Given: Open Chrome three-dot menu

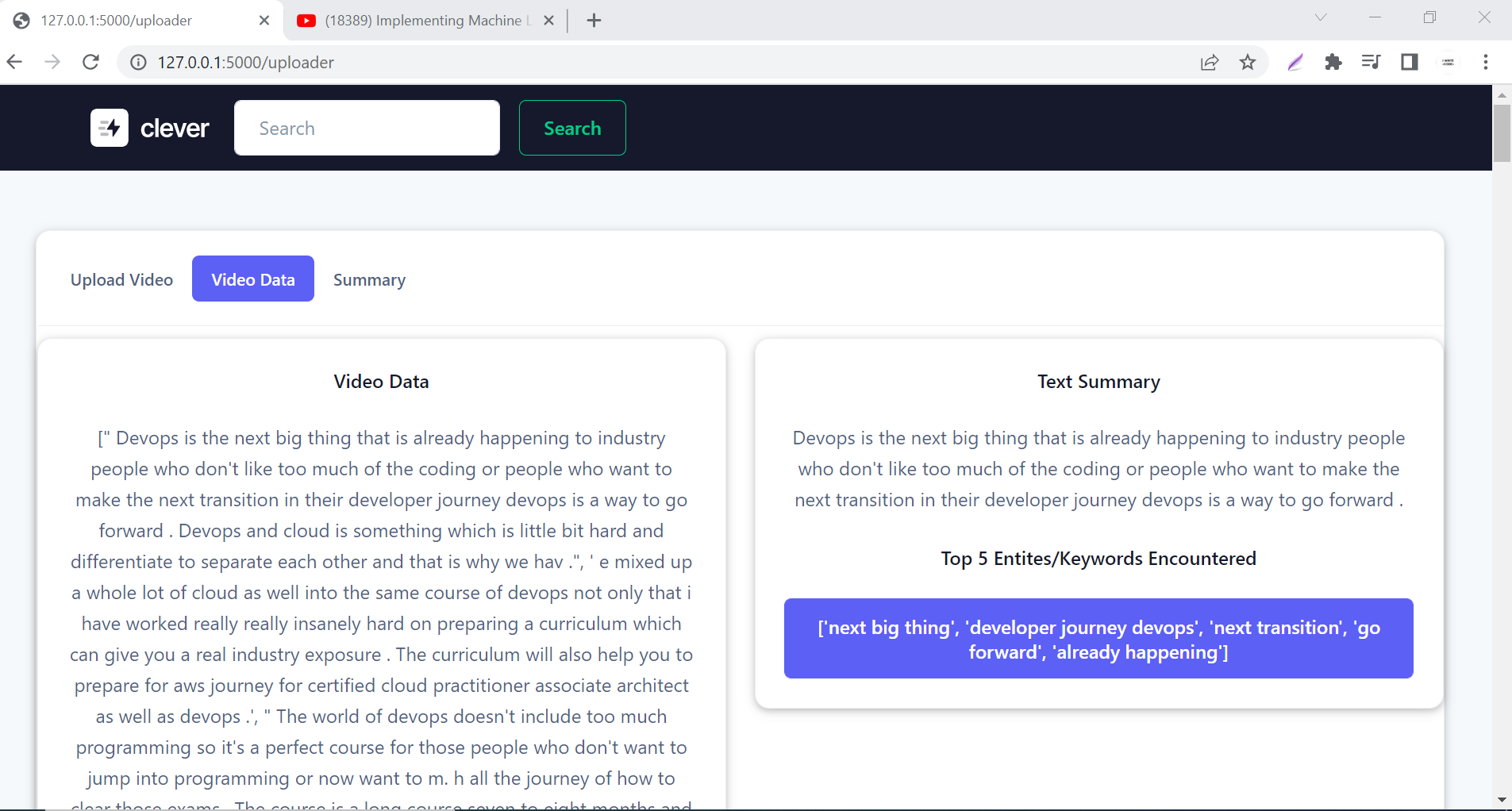Looking at the screenshot, I should pos(1486,62).
